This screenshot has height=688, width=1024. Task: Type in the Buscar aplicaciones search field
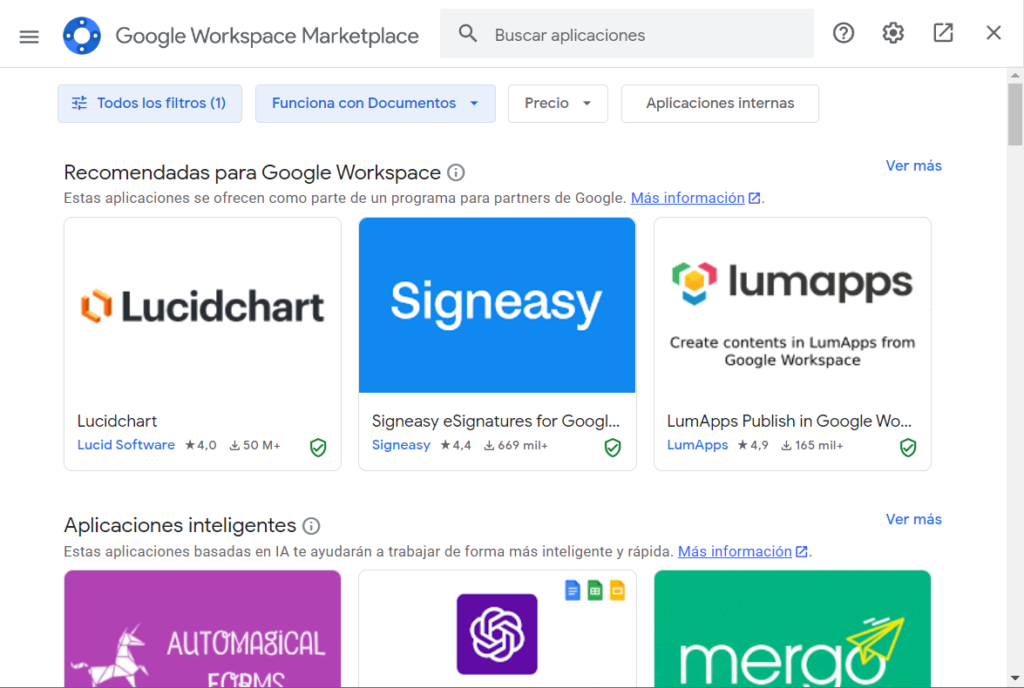[x=640, y=35]
